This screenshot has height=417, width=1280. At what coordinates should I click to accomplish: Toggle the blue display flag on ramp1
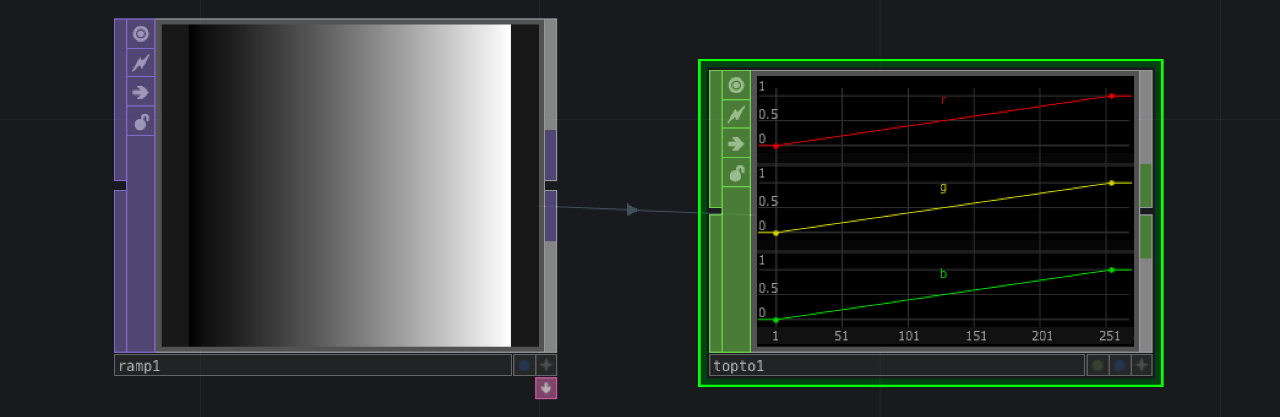524,365
